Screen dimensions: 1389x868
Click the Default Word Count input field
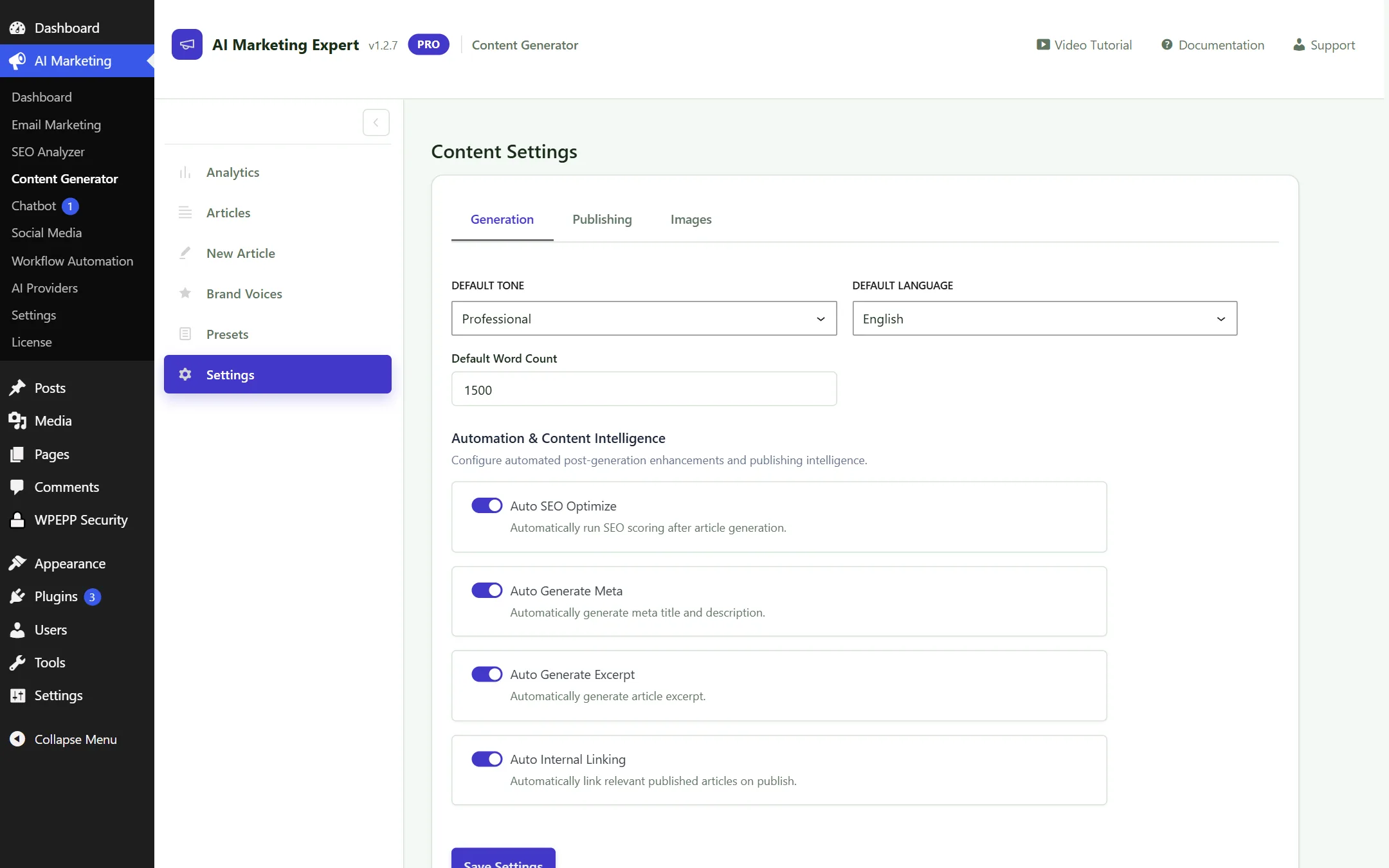click(644, 389)
